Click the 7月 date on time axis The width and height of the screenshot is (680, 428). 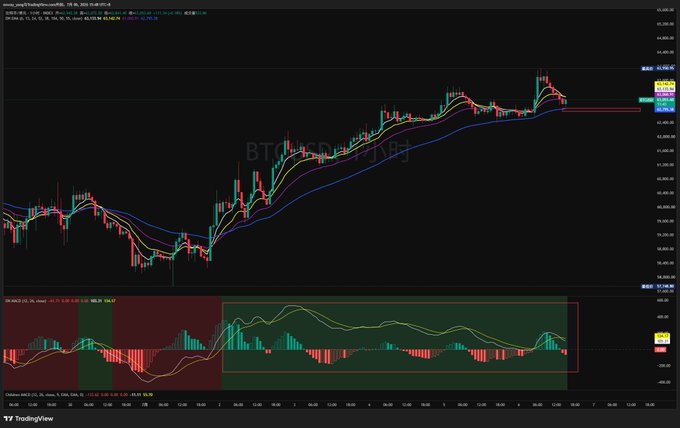click(145, 405)
